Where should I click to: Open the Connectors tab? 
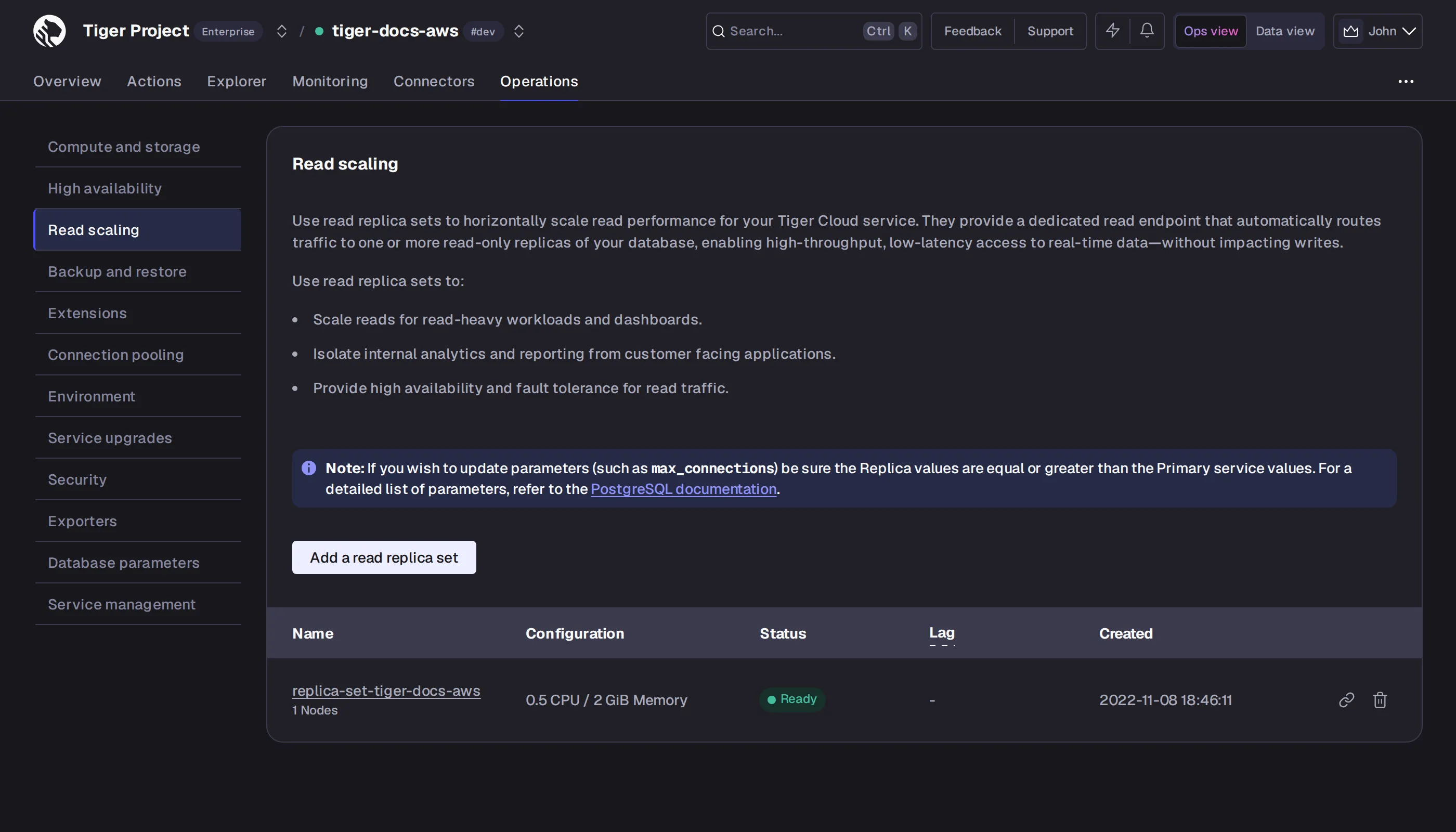(434, 81)
